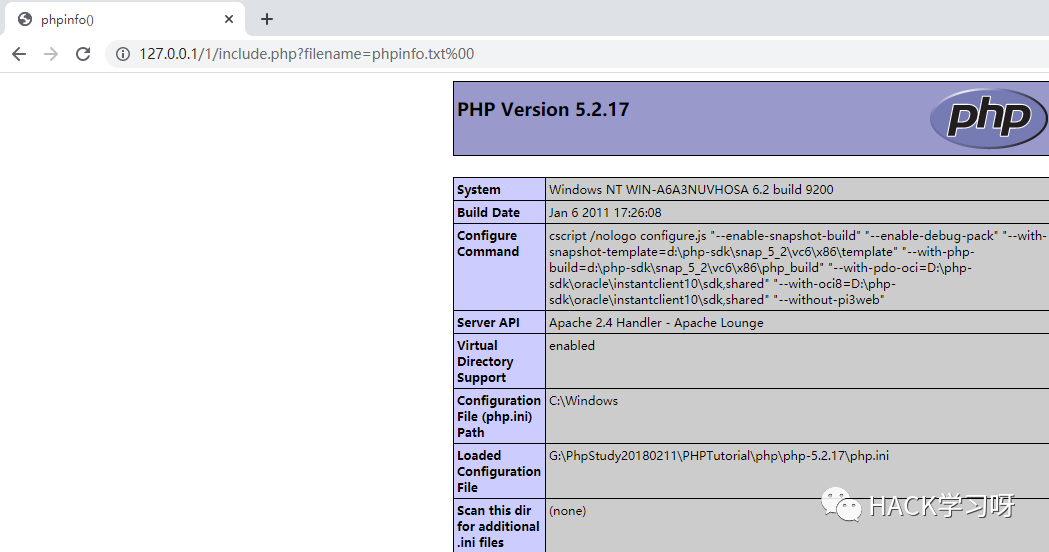Click the PHP logo image
The height and width of the screenshot is (552, 1049).
point(989,118)
